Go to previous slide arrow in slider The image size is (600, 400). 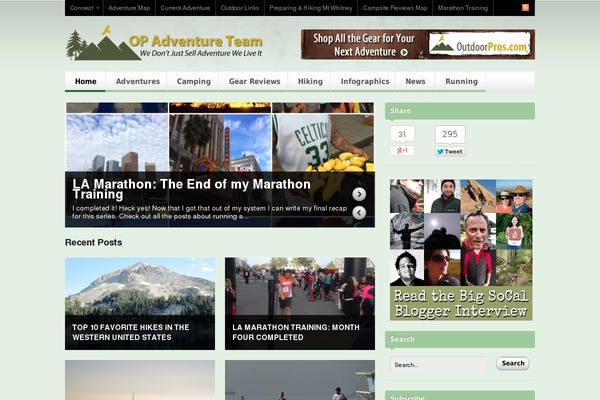[359, 212]
